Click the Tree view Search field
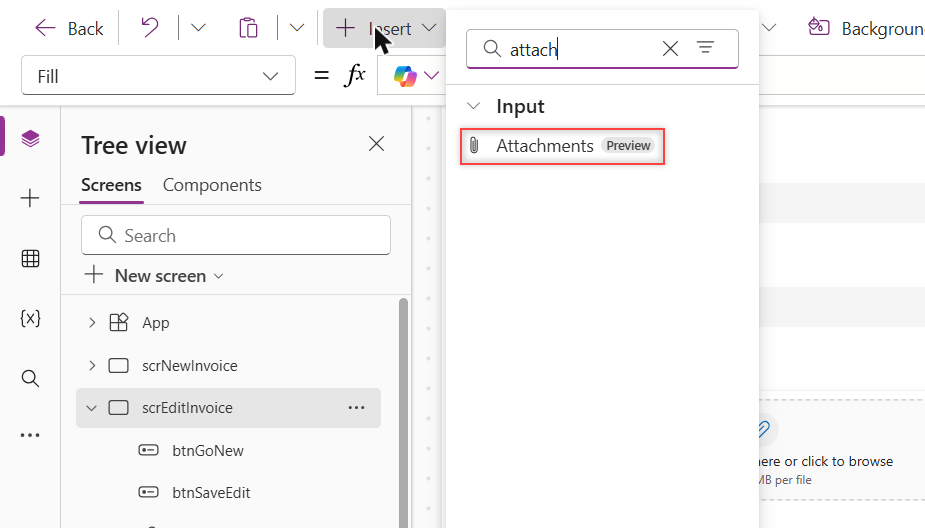This screenshot has height=528, width=925. (x=236, y=235)
